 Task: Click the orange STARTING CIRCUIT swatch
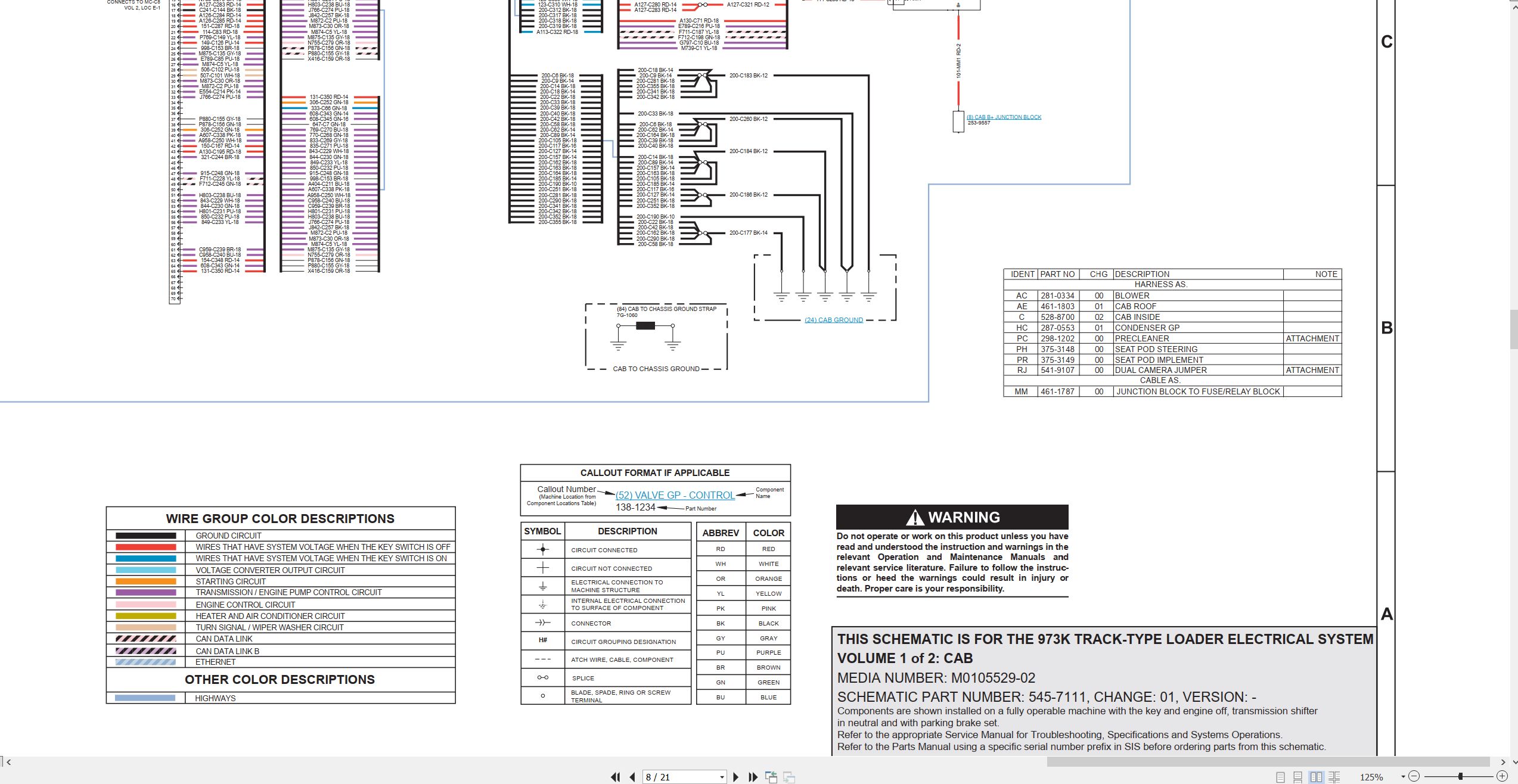click(x=145, y=581)
